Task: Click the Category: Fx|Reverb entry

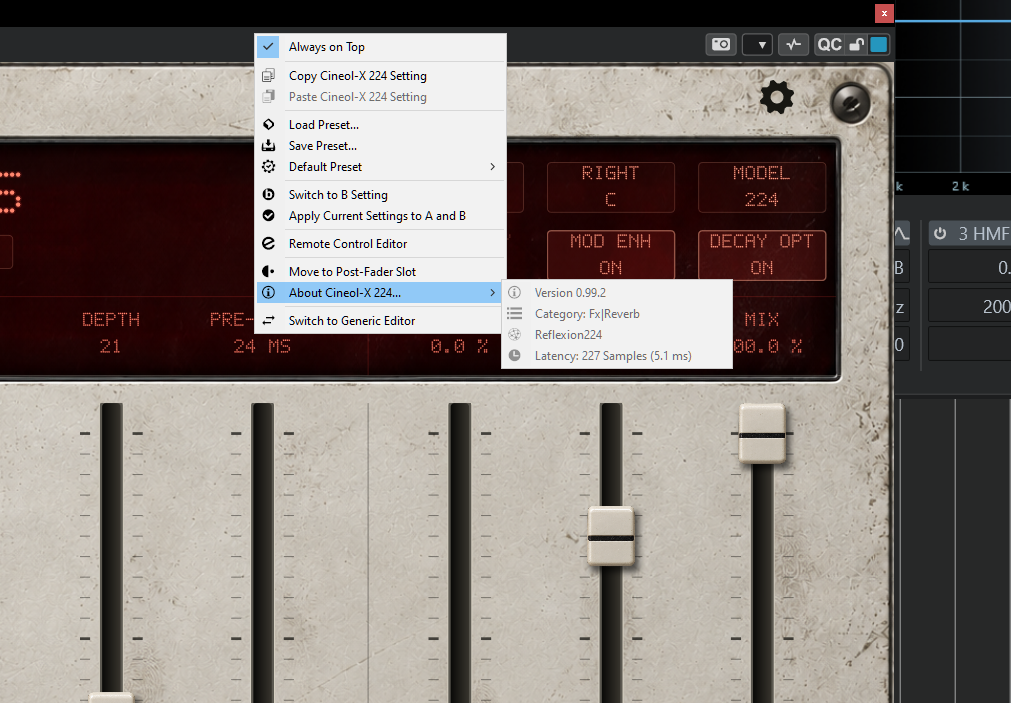Action: (x=617, y=314)
